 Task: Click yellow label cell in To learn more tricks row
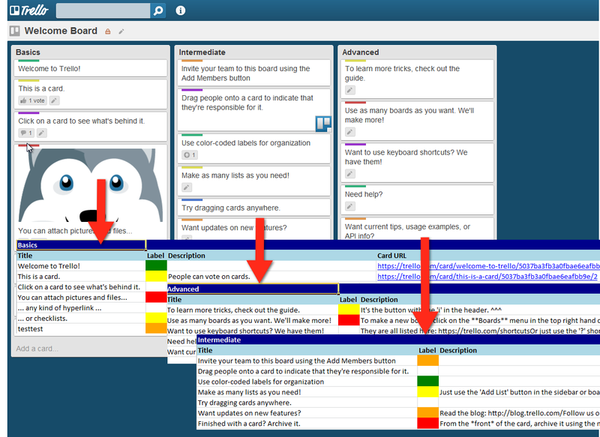click(349, 310)
